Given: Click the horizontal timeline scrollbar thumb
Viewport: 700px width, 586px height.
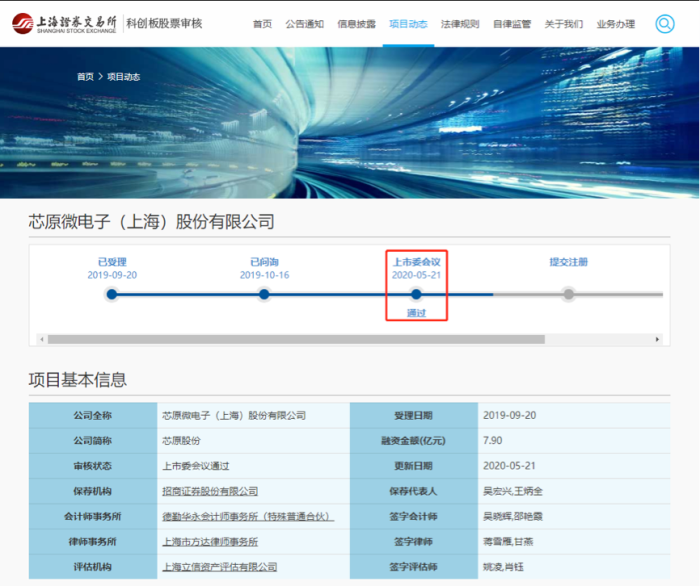Looking at the screenshot, I should (296, 339).
